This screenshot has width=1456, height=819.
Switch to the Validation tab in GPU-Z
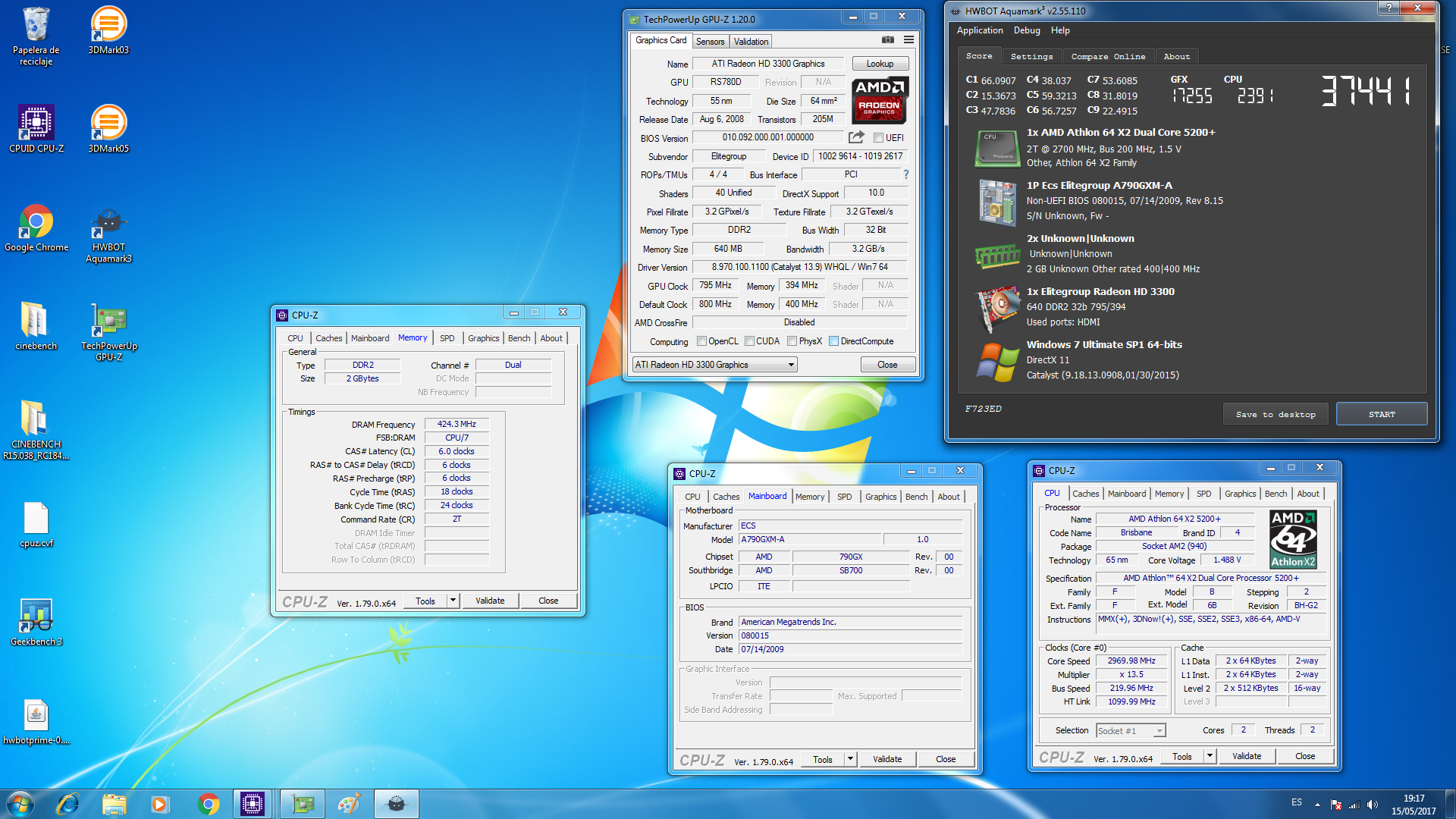click(x=751, y=42)
